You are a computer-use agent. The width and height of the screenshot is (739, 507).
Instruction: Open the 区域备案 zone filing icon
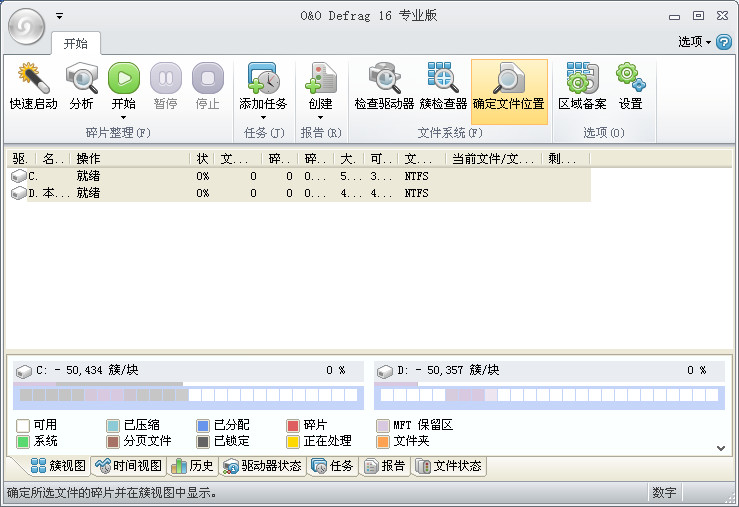582,87
